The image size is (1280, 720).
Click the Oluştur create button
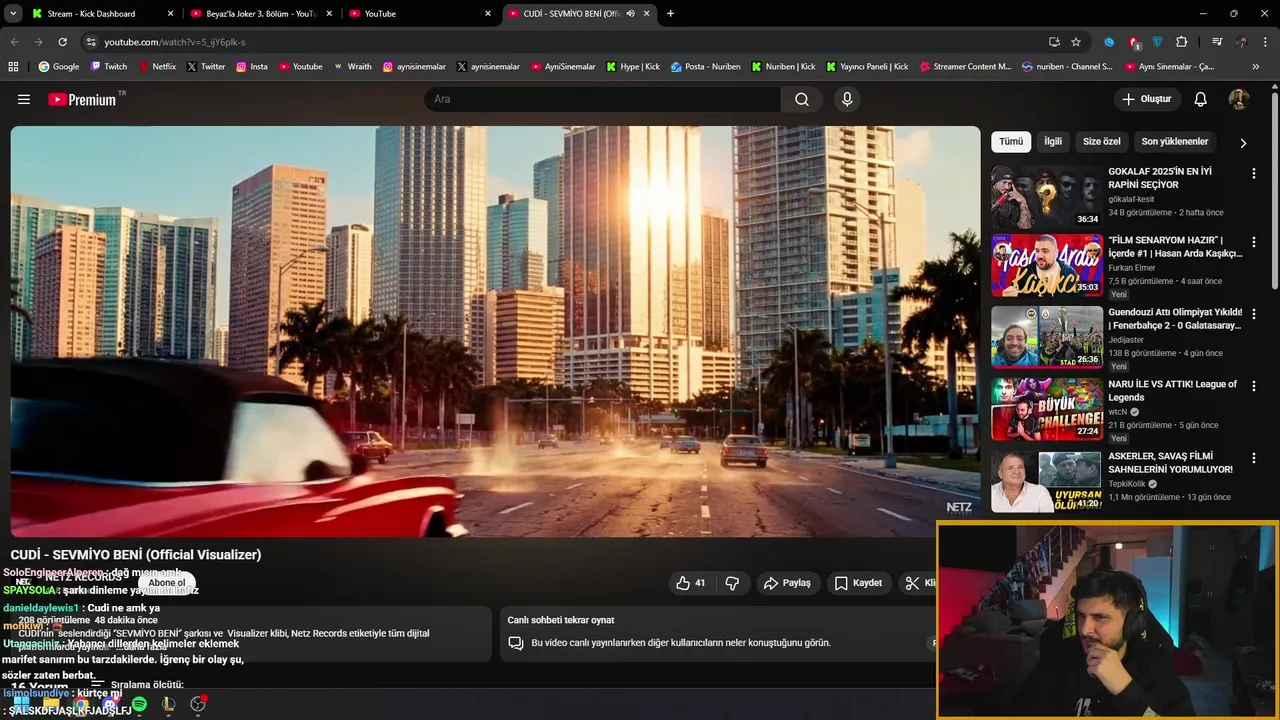tap(1147, 99)
